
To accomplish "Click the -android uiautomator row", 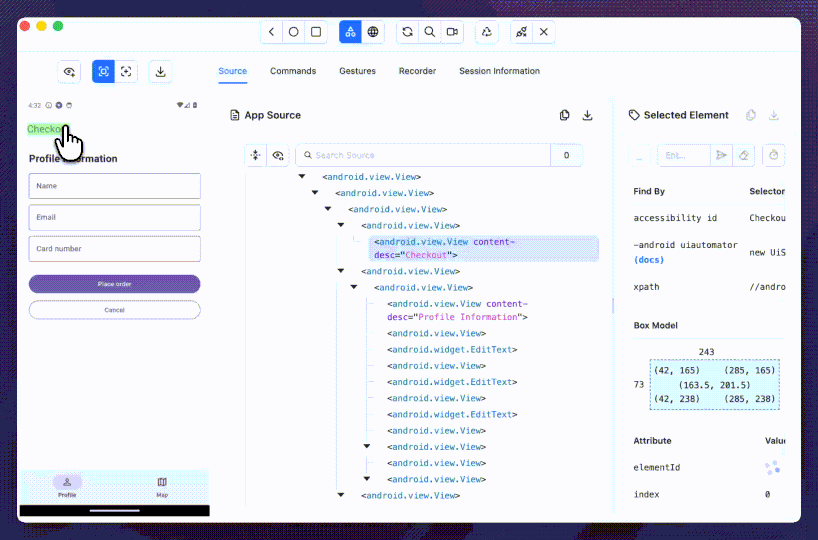I will coord(708,253).
